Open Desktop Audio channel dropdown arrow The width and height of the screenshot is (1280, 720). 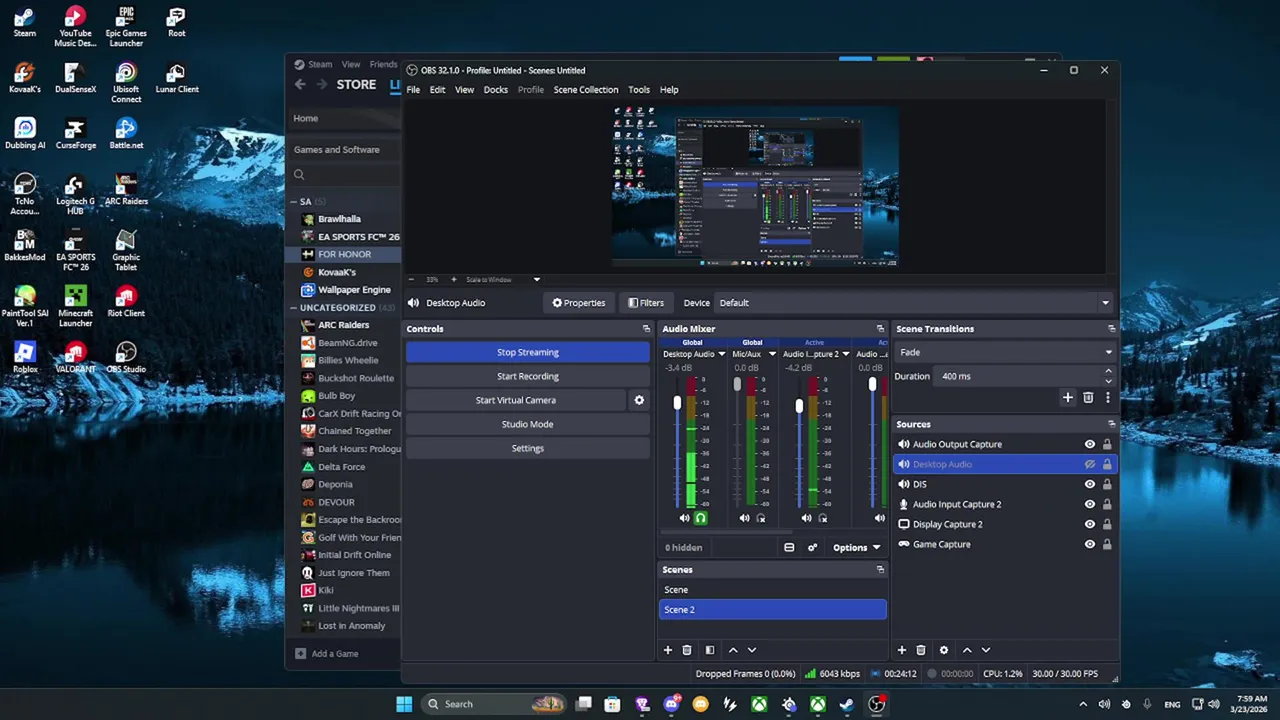coord(720,354)
